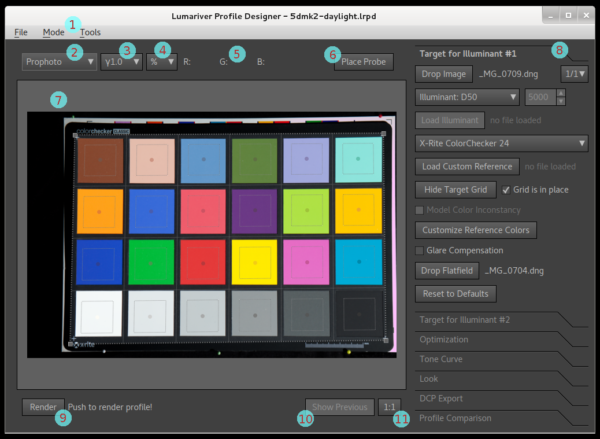This screenshot has width=600, height=439.
Task: Click the Drop Image button
Action: coord(443,74)
